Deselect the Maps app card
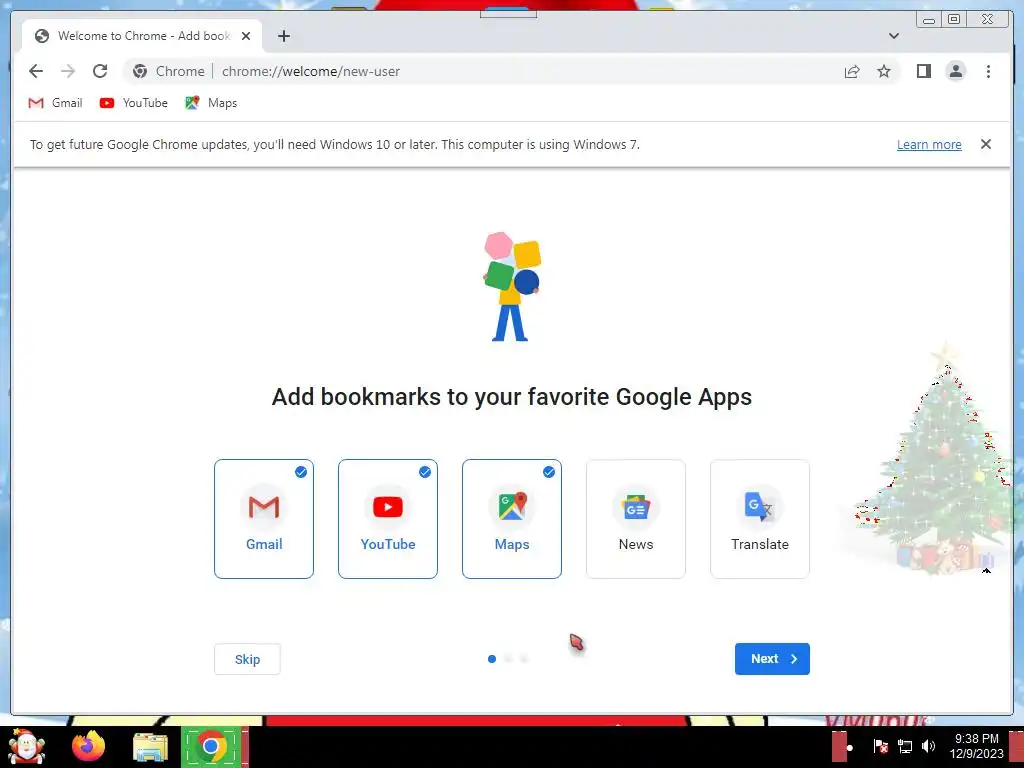1024x768 pixels. tap(512, 519)
